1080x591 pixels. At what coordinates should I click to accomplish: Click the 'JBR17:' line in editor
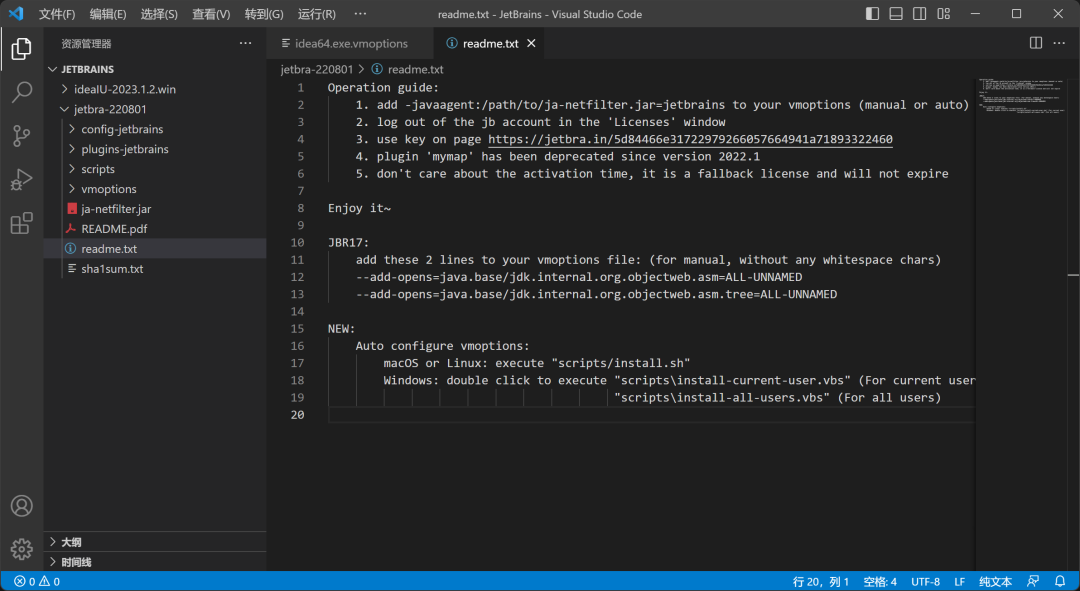[349, 242]
